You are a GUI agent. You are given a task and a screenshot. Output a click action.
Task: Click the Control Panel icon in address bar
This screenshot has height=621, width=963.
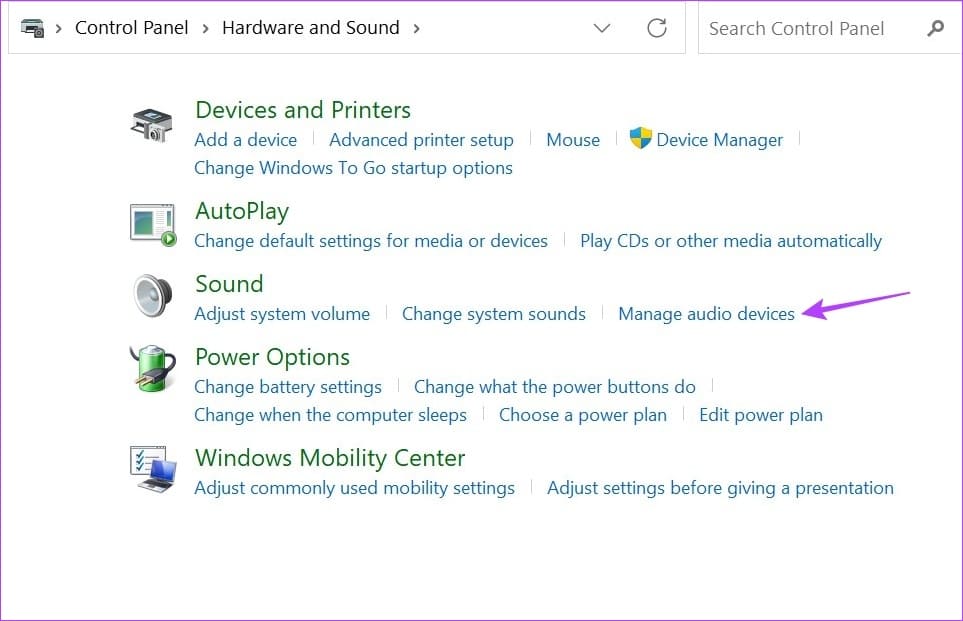[x=32, y=28]
